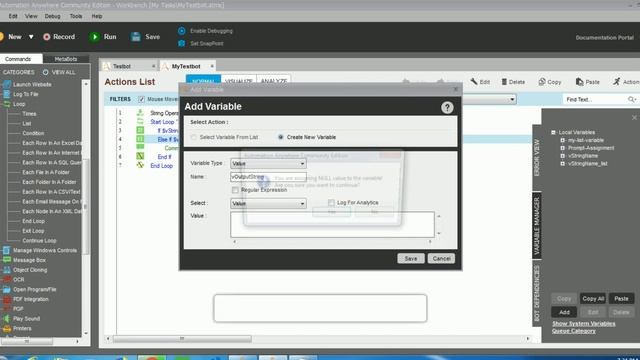The image size is (640, 360).
Task: Click the Printers command icon
Action: pos(7,329)
